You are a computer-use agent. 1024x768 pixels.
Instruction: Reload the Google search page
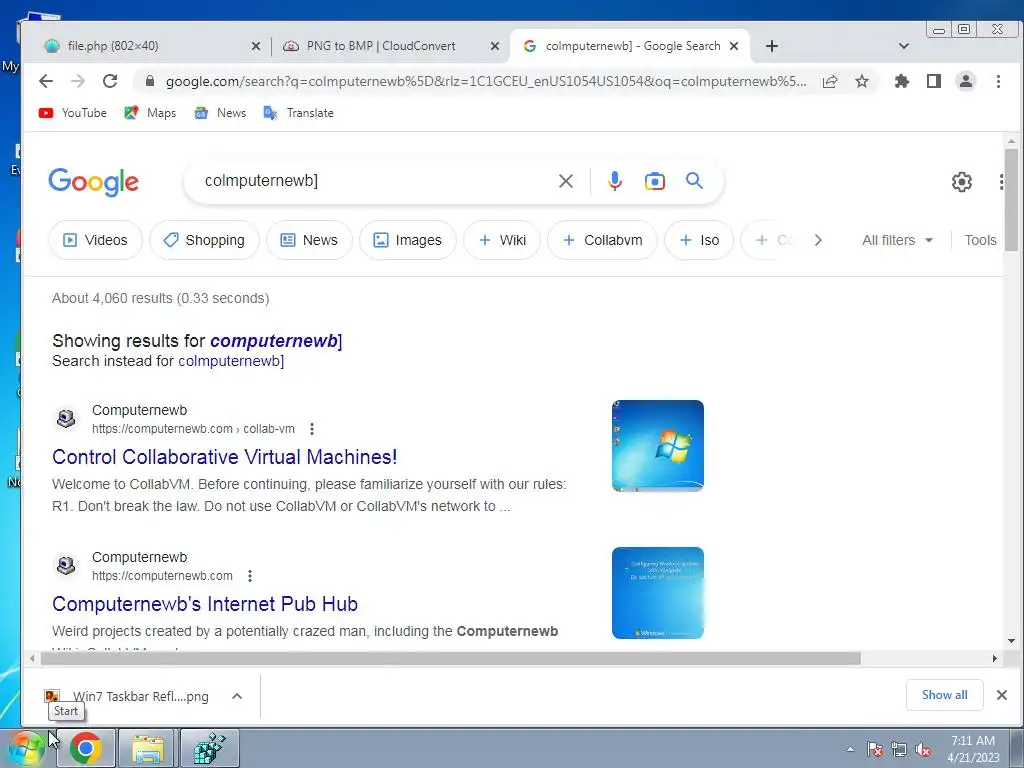coord(110,81)
